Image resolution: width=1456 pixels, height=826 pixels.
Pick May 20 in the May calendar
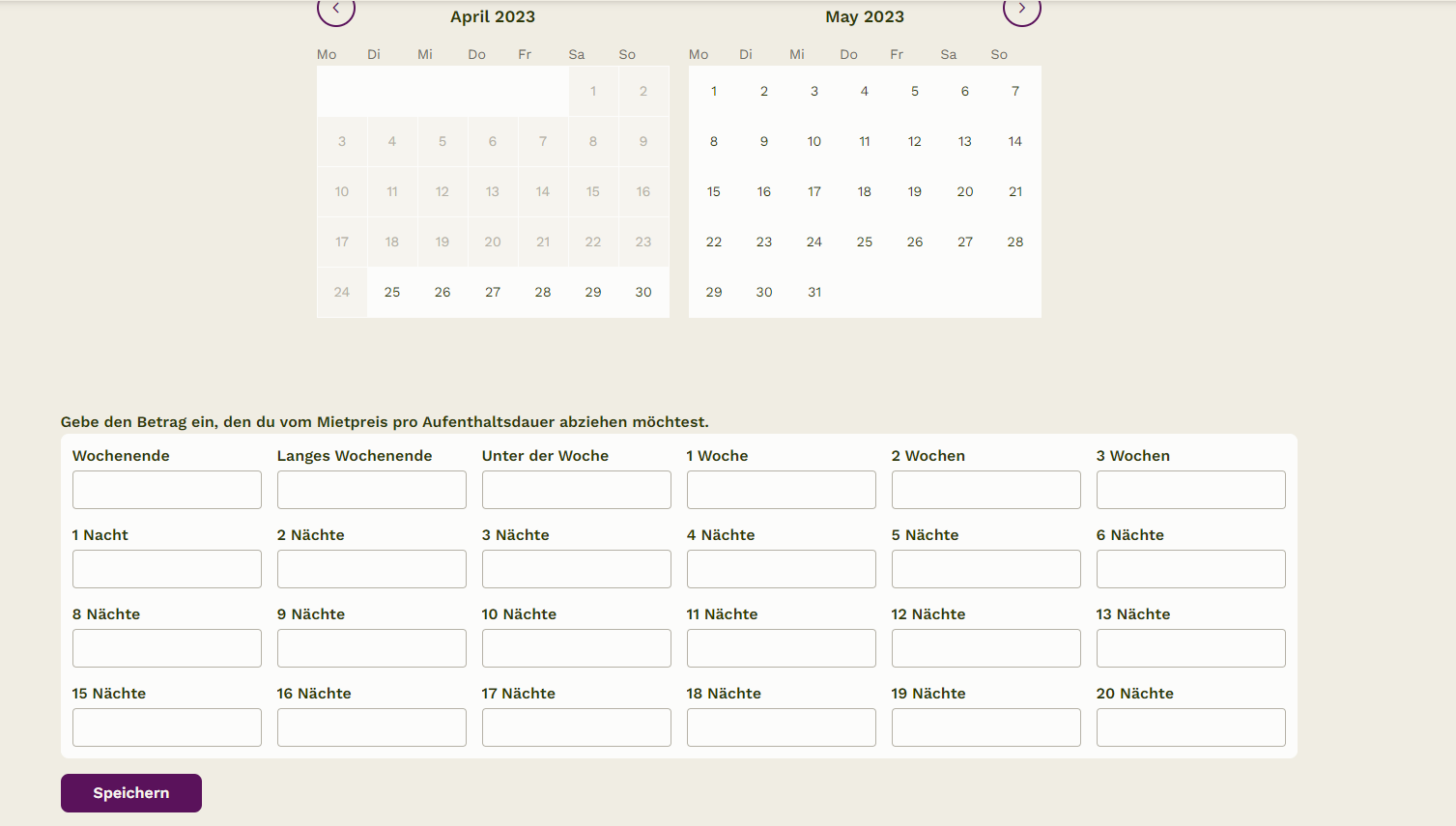pyautogui.click(x=965, y=191)
